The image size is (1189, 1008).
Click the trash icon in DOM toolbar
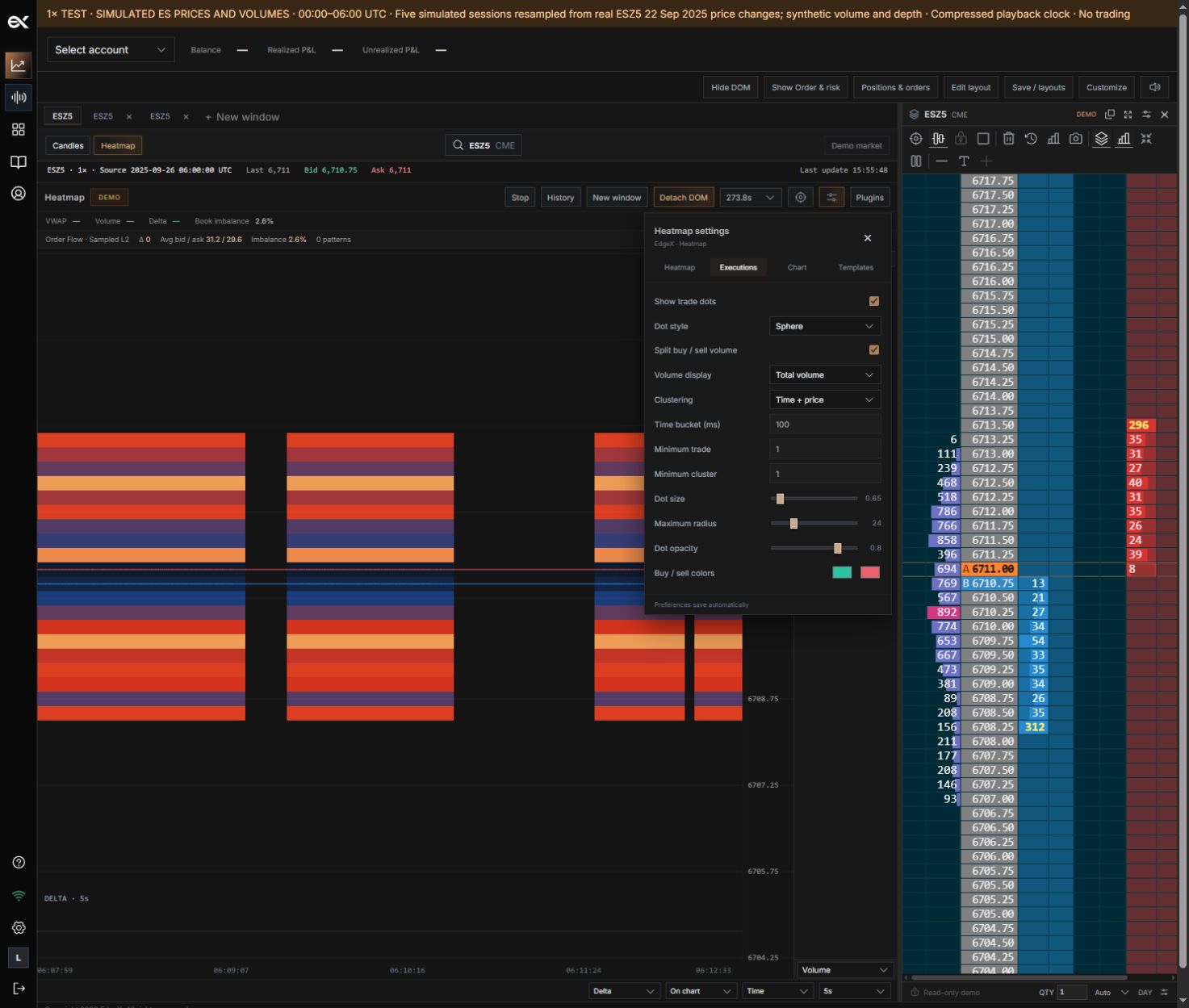click(1008, 139)
